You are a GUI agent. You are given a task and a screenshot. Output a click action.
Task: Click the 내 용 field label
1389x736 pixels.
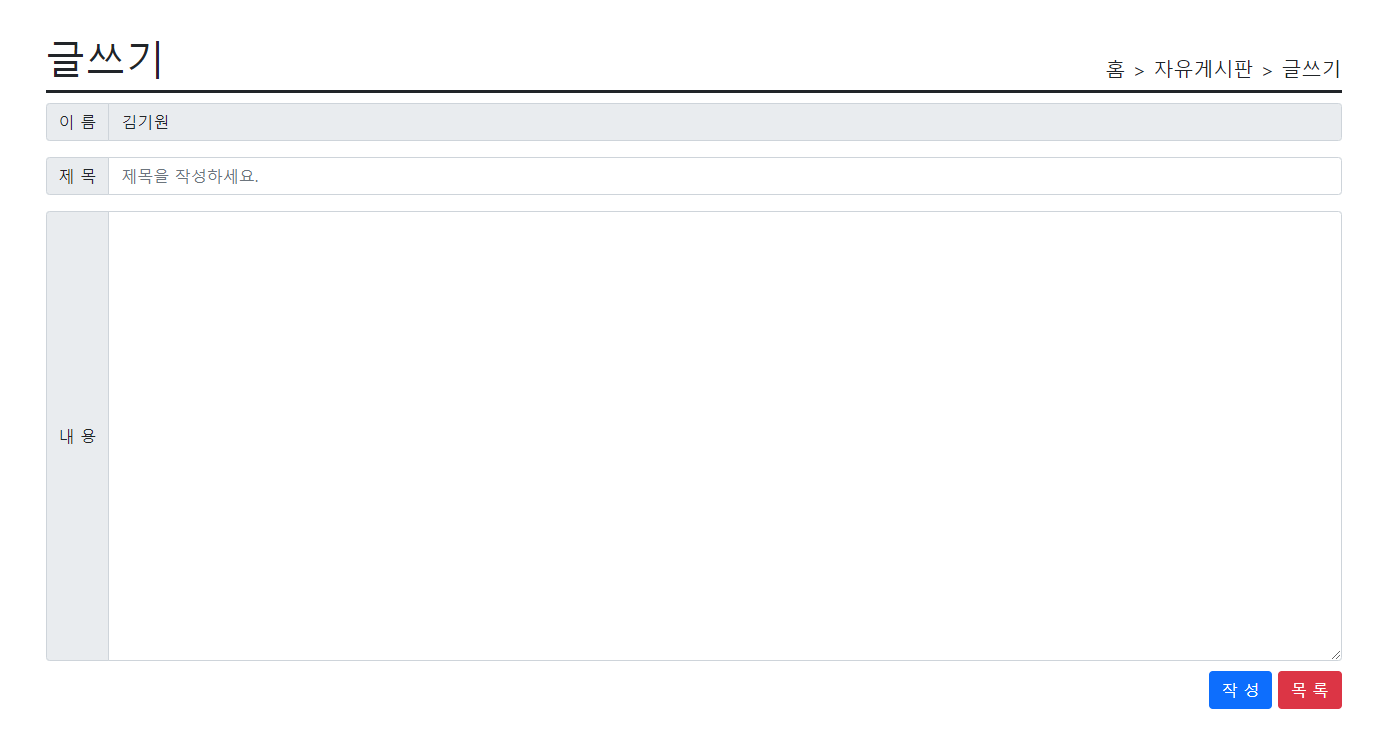tap(77, 436)
